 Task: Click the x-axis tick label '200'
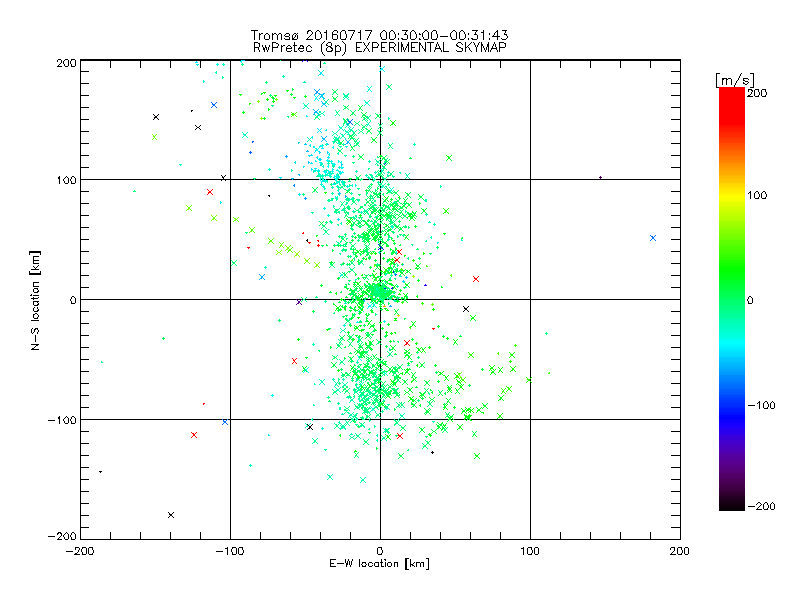680,551
